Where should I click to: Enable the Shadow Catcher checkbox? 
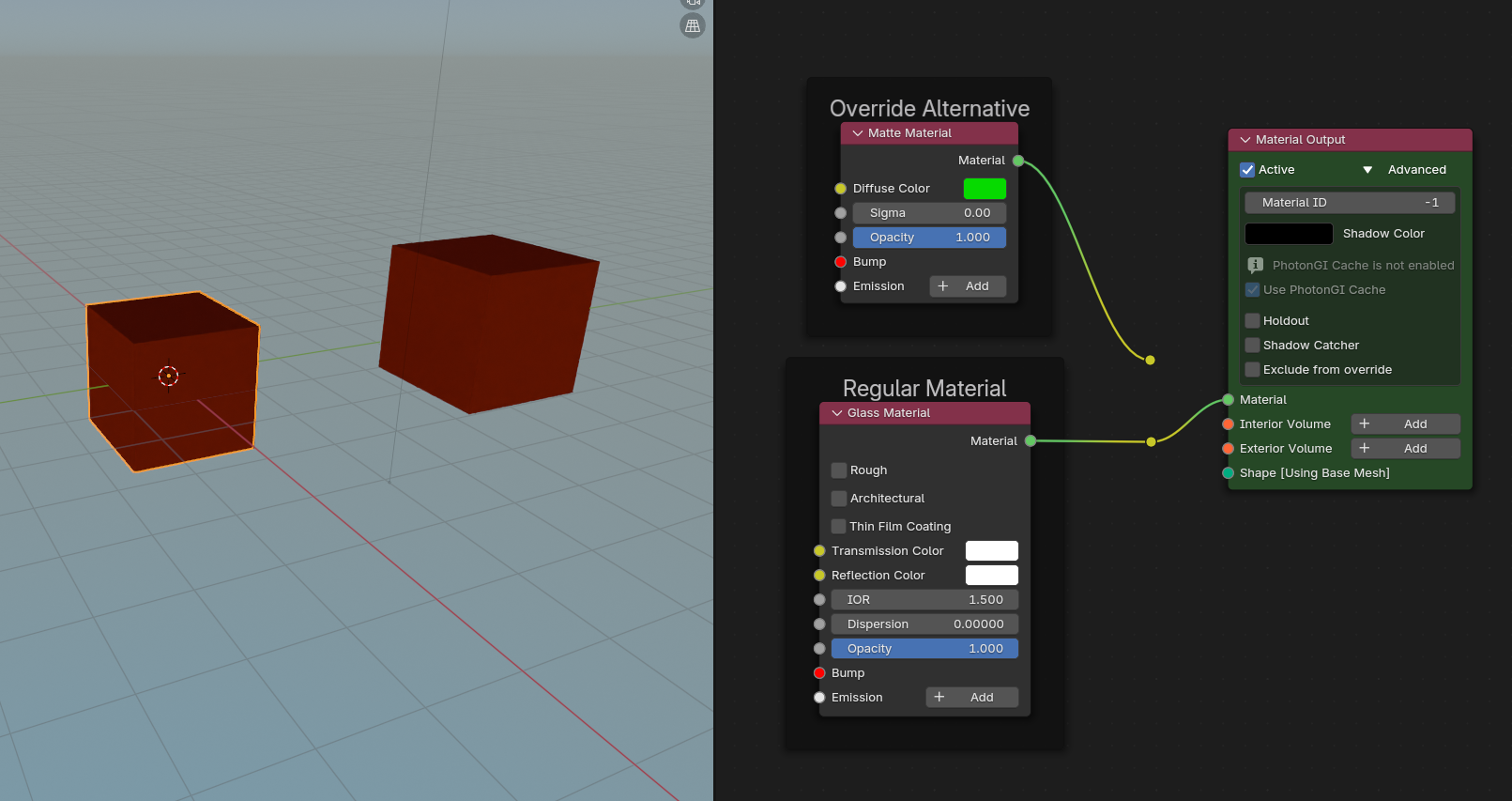[x=1252, y=346]
